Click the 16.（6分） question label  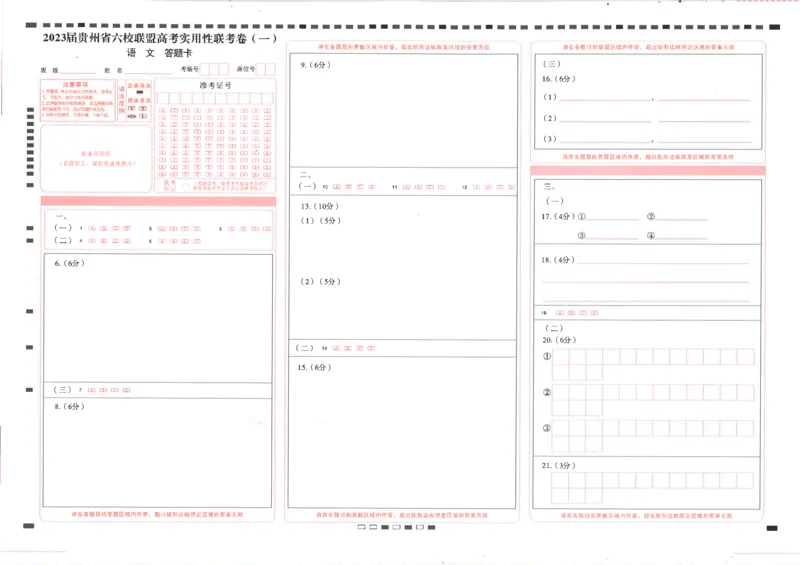coord(559,79)
